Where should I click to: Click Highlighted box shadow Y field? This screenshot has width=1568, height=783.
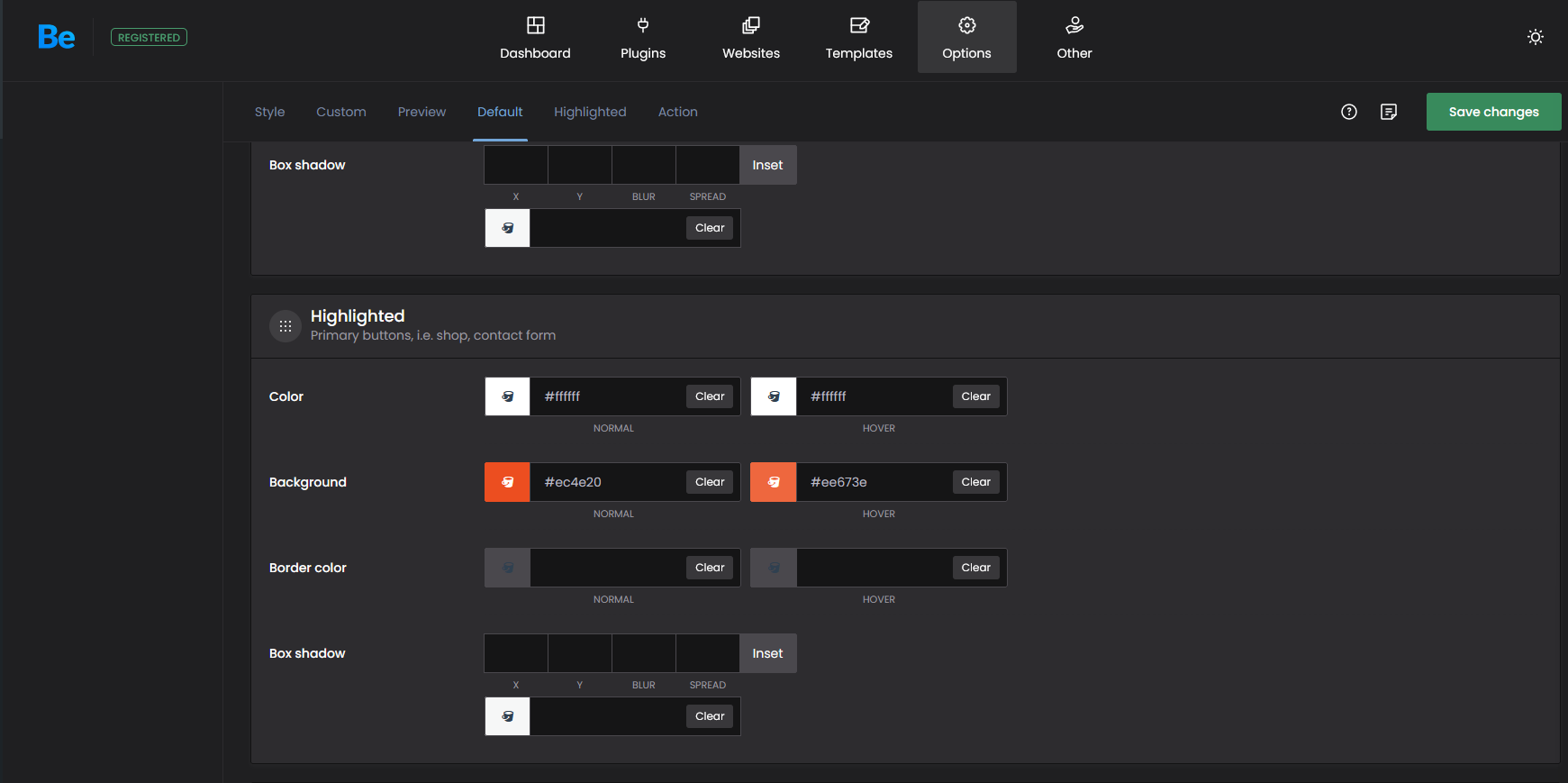580,653
